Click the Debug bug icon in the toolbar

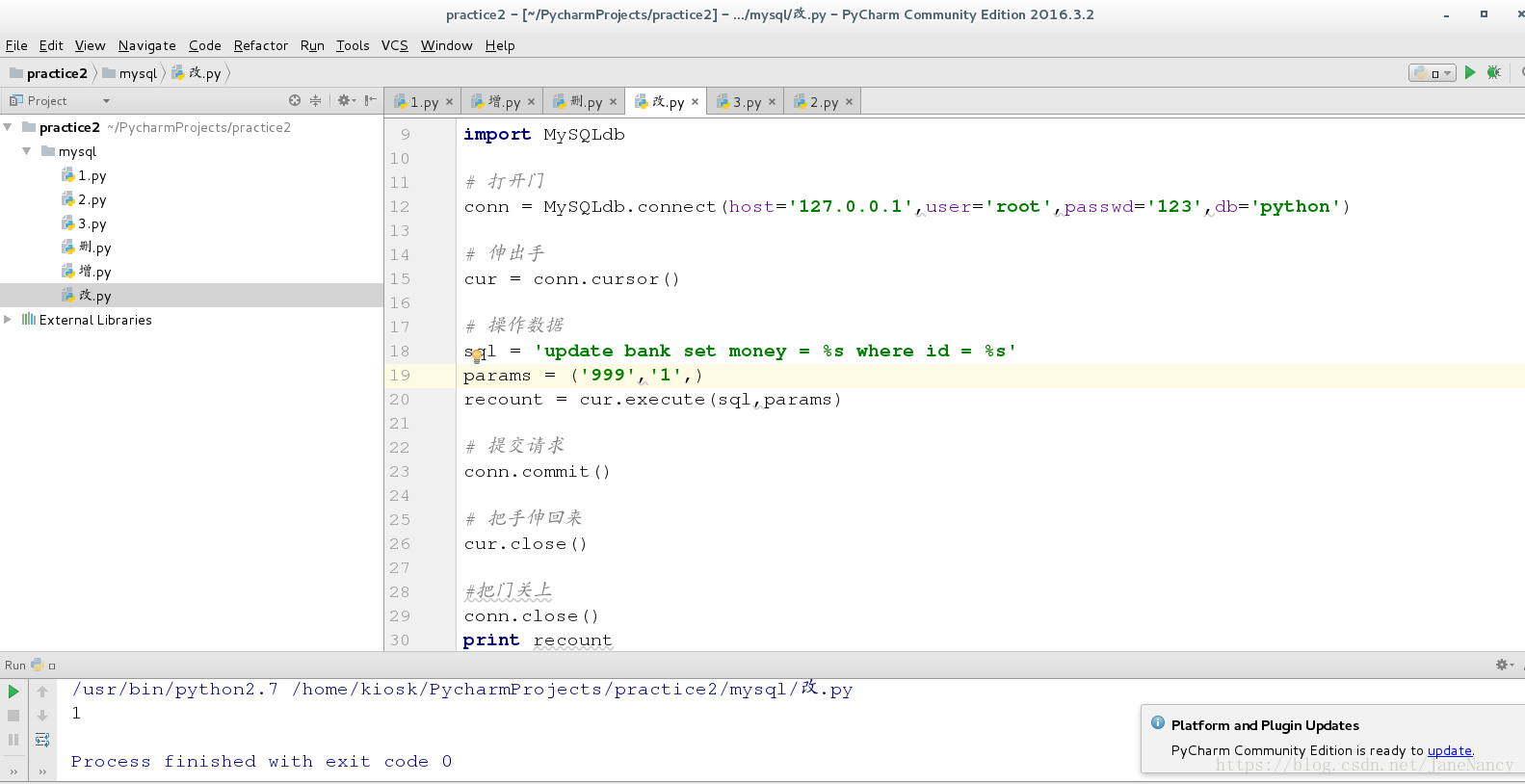pyautogui.click(x=1494, y=72)
